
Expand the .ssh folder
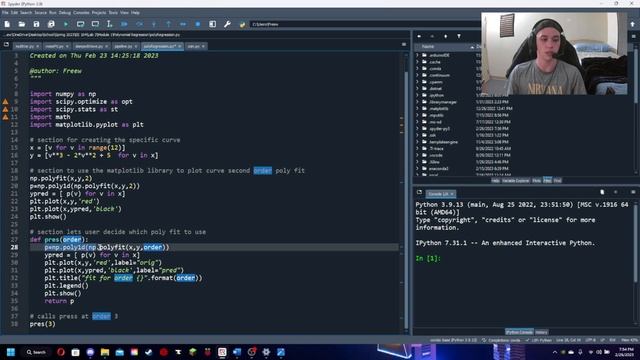[x=418, y=135]
